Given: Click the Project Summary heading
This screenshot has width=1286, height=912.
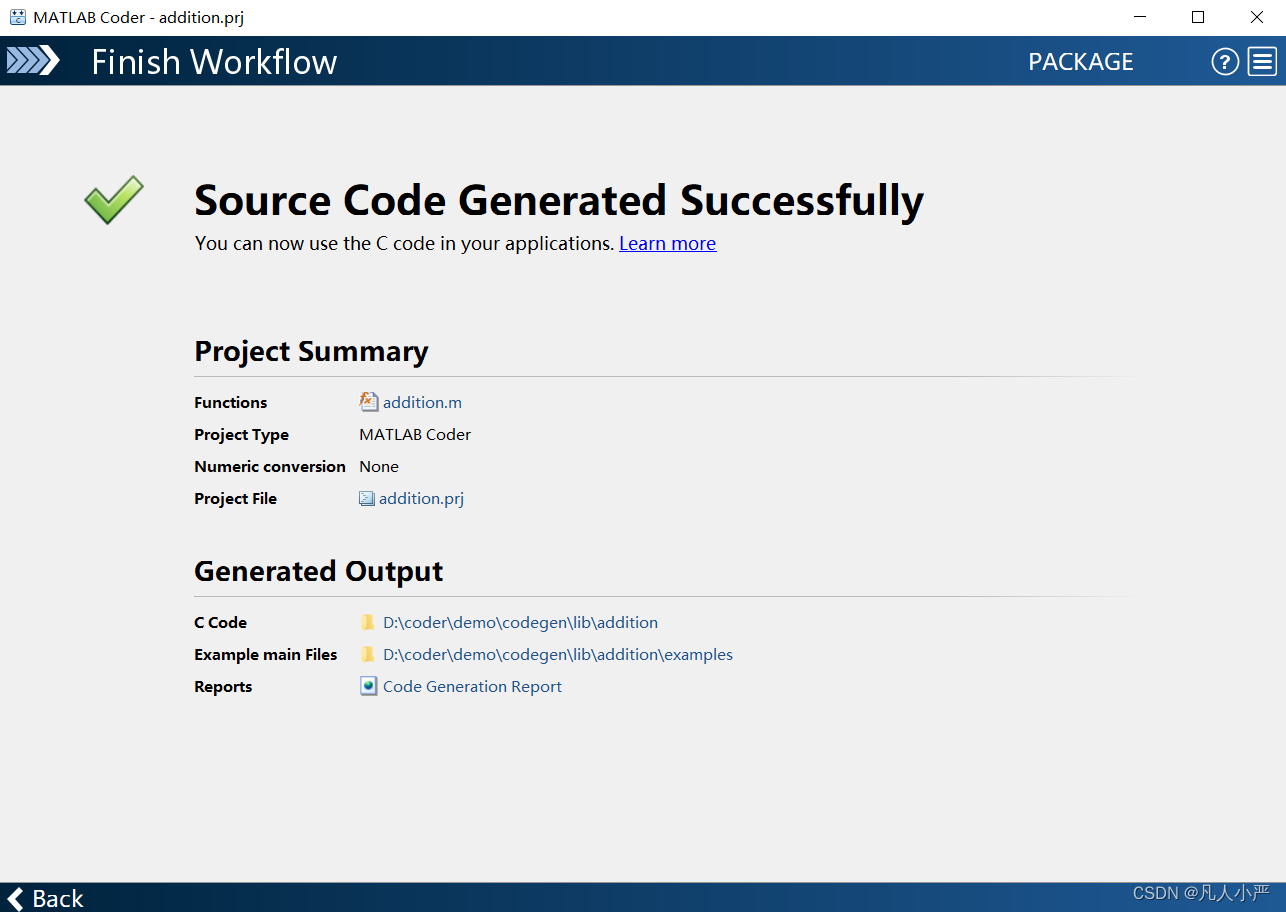Looking at the screenshot, I should [311, 351].
